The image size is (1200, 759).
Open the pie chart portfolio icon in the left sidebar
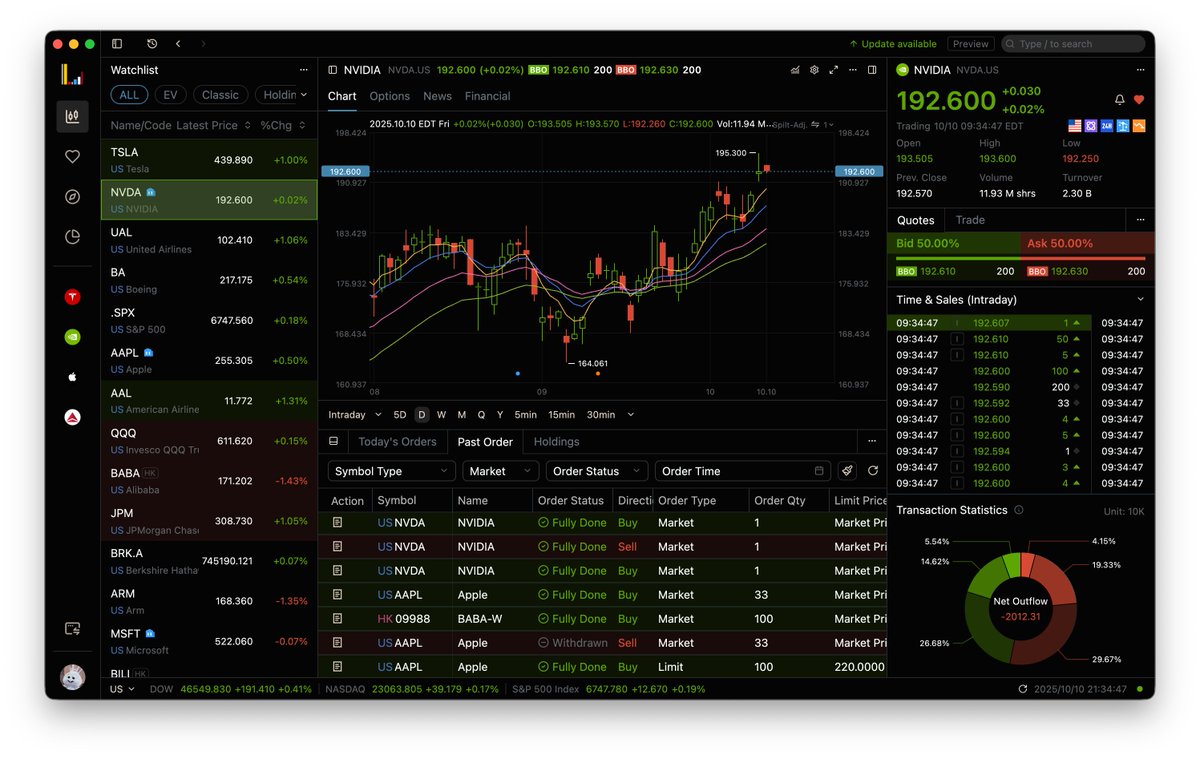pyautogui.click(x=72, y=237)
